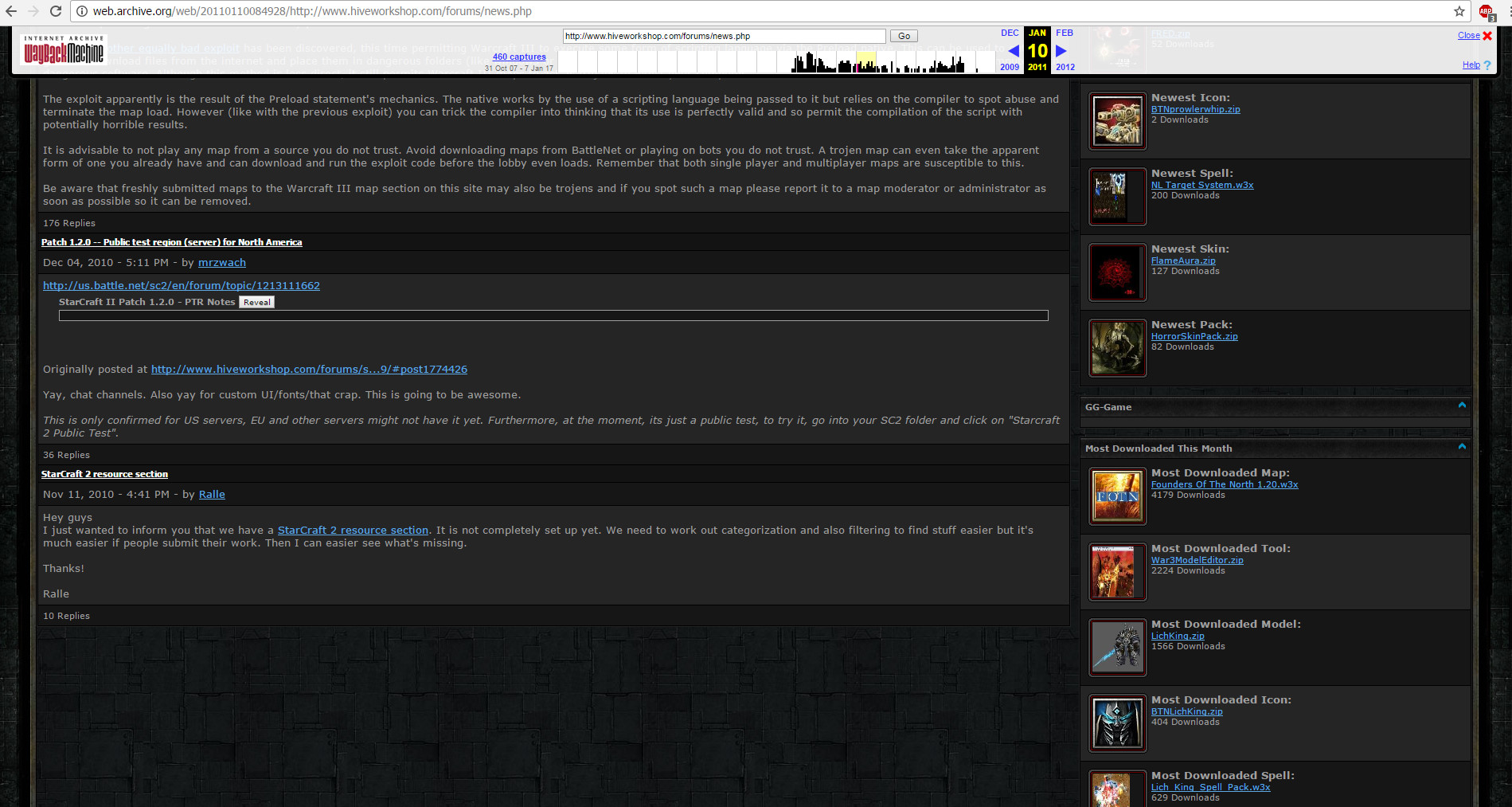Close Wayback toolbar red X

1487,36
